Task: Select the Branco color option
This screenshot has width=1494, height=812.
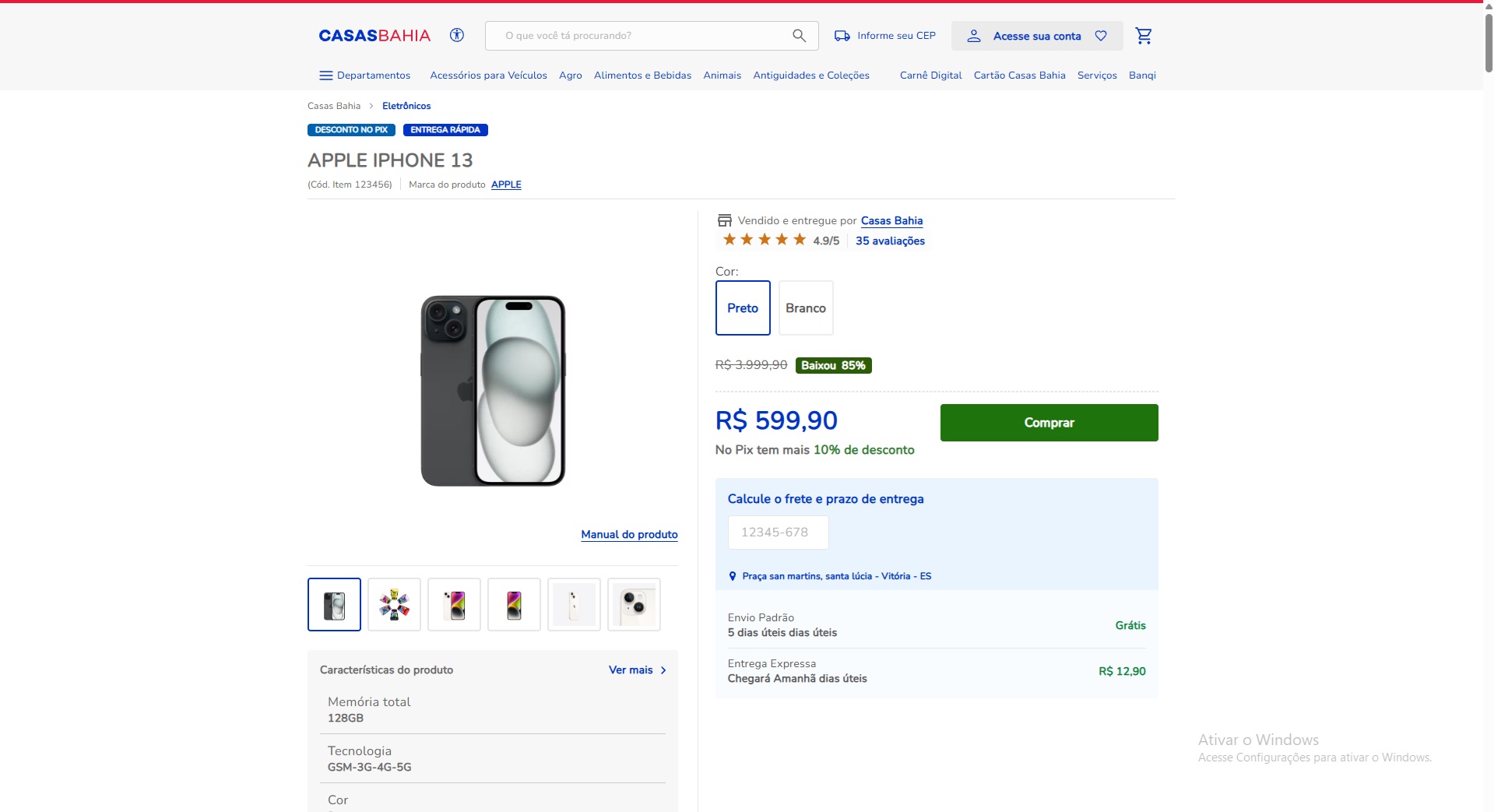Action: tap(806, 308)
